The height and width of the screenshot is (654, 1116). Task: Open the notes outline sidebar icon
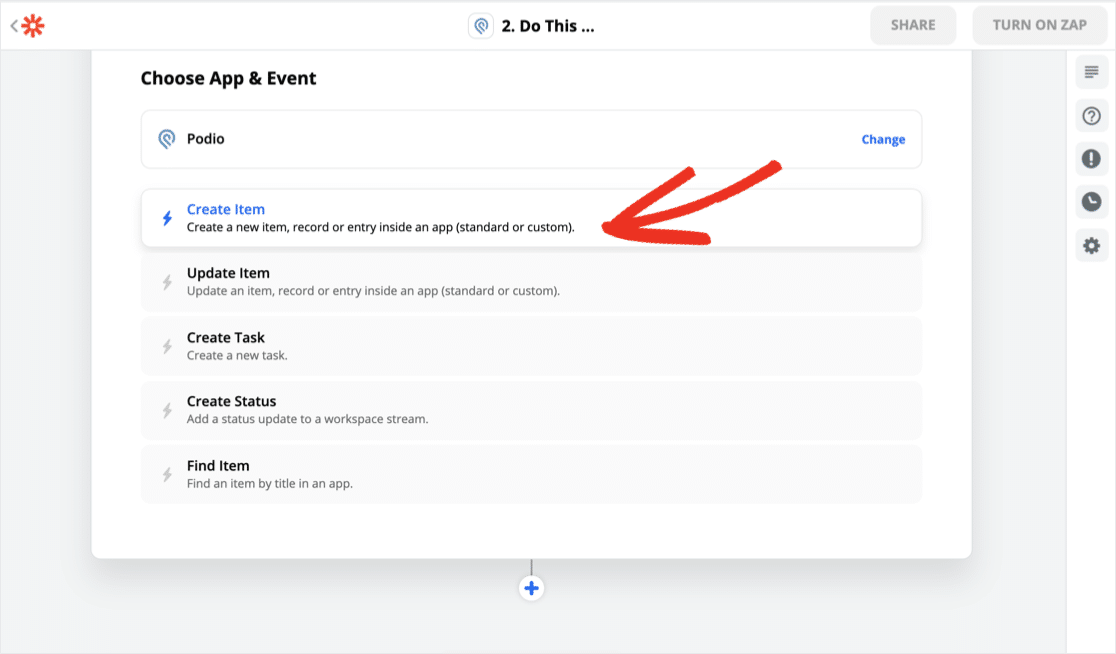click(x=1091, y=72)
